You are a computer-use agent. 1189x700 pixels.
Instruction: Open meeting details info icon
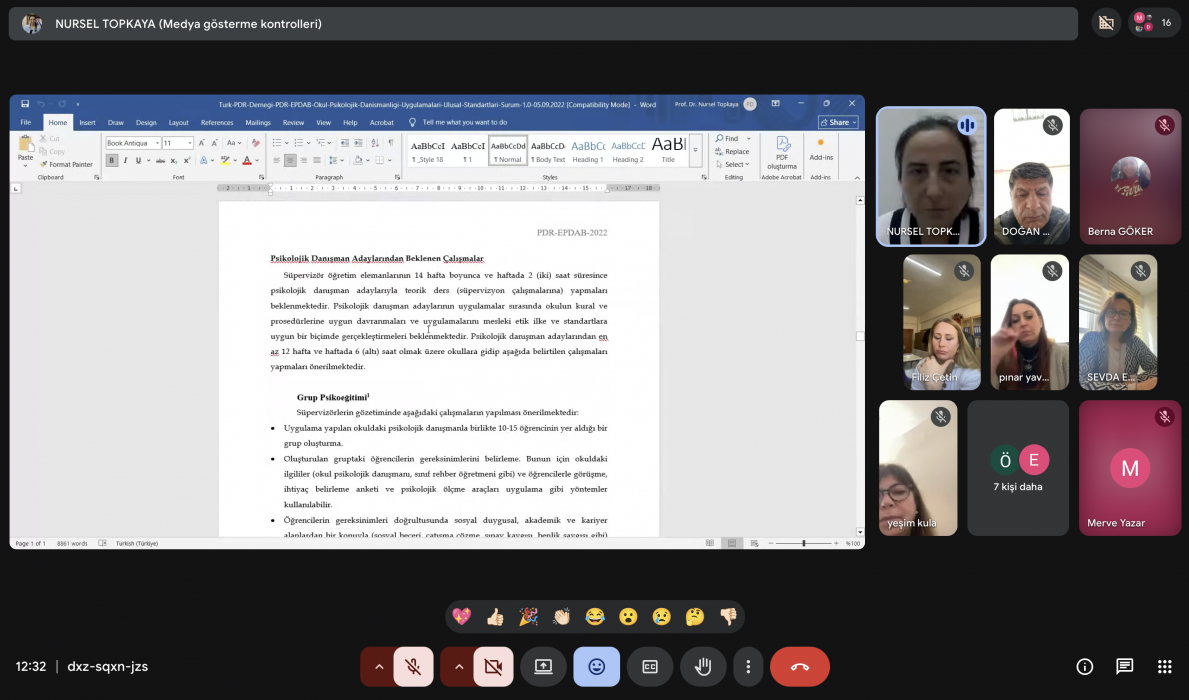point(1084,667)
